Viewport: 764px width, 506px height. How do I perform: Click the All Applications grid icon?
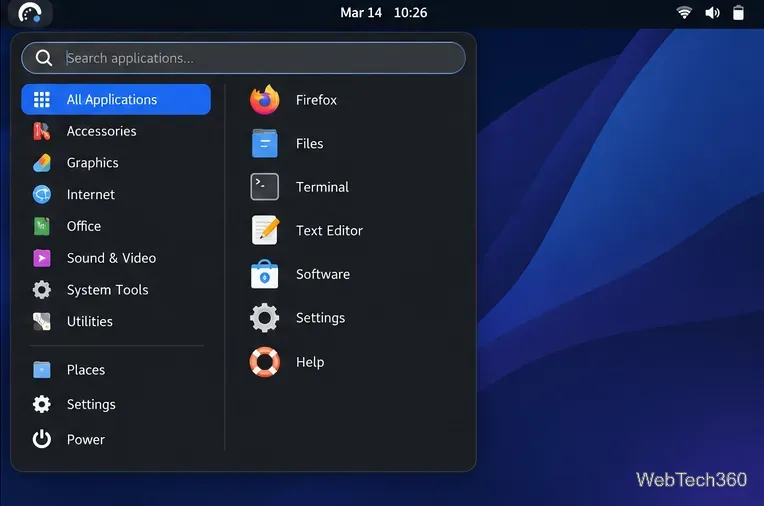(42, 99)
